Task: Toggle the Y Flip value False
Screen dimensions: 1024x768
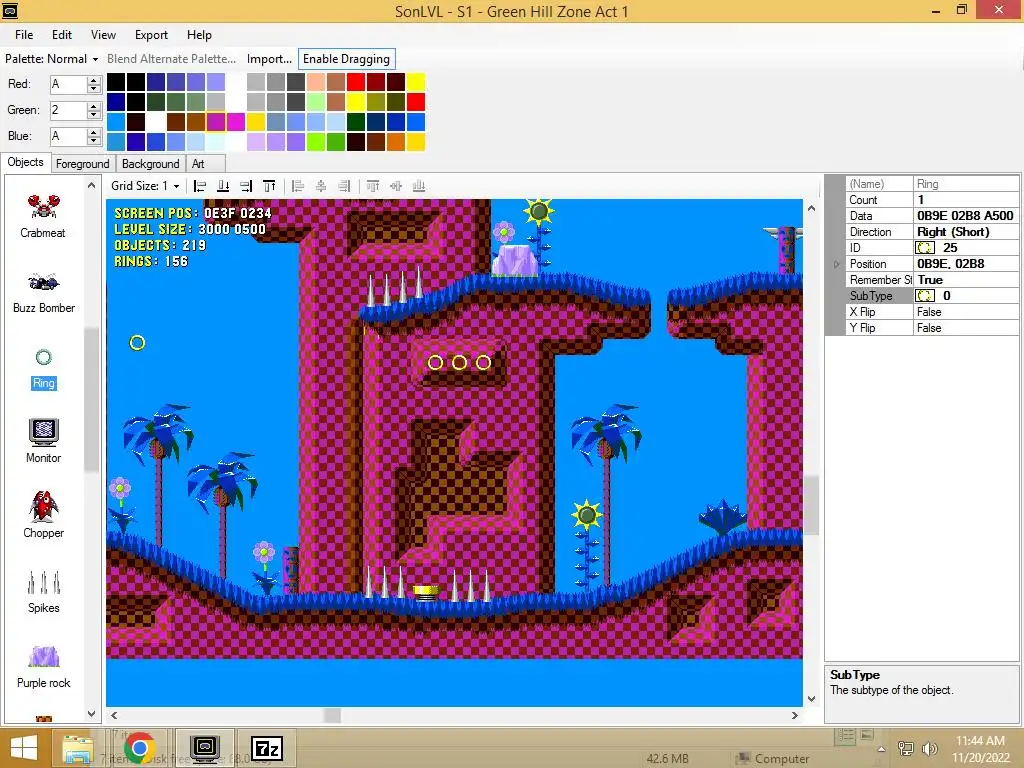Action: click(966, 328)
